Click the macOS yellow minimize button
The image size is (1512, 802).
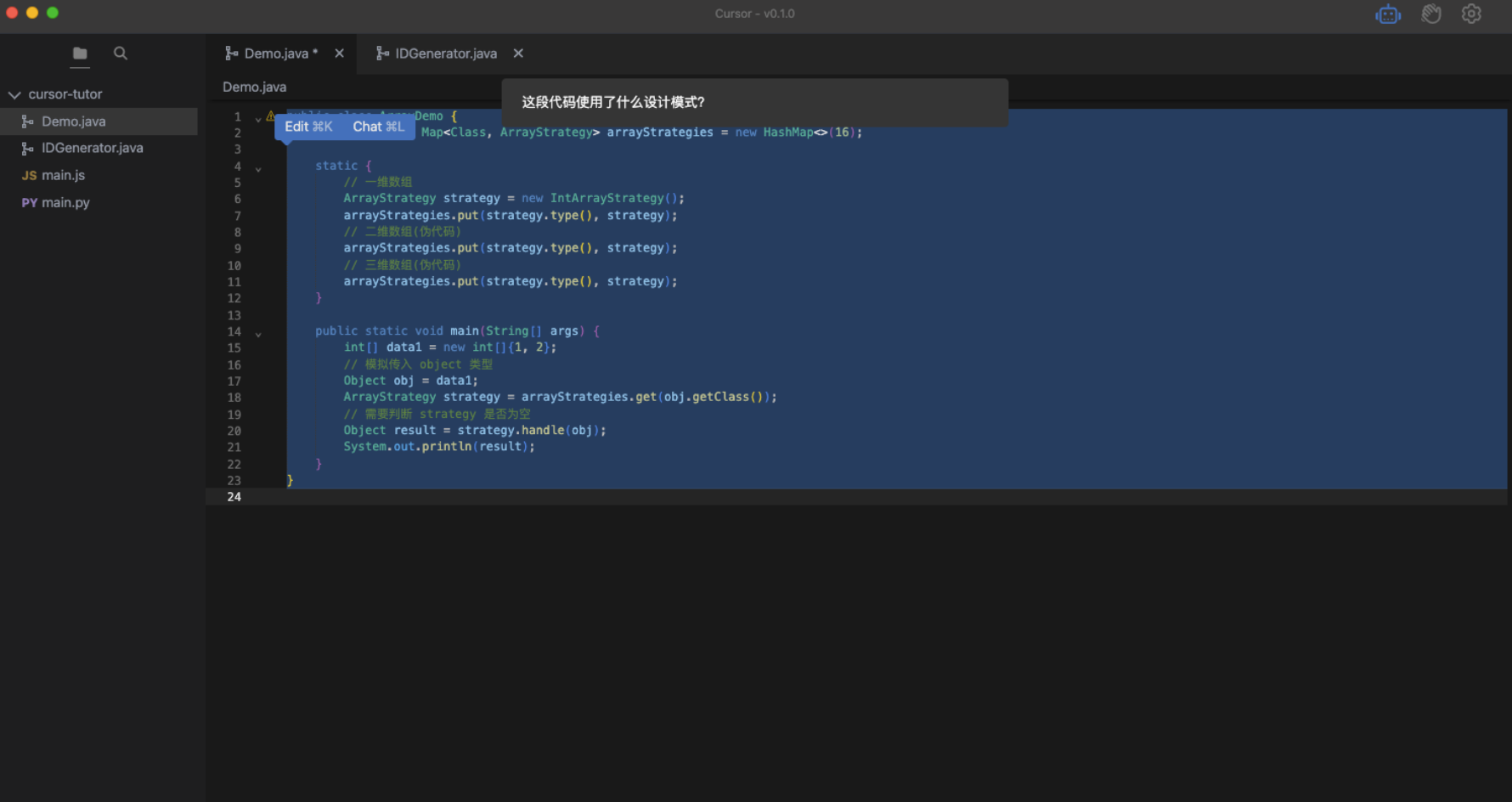pyautogui.click(x=32, y=13)
